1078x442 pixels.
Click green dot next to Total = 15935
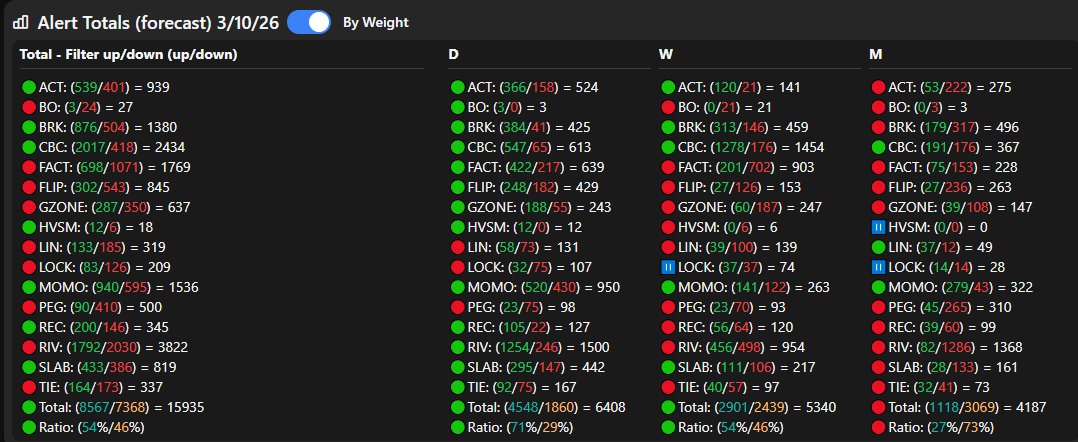coord(29,407)
